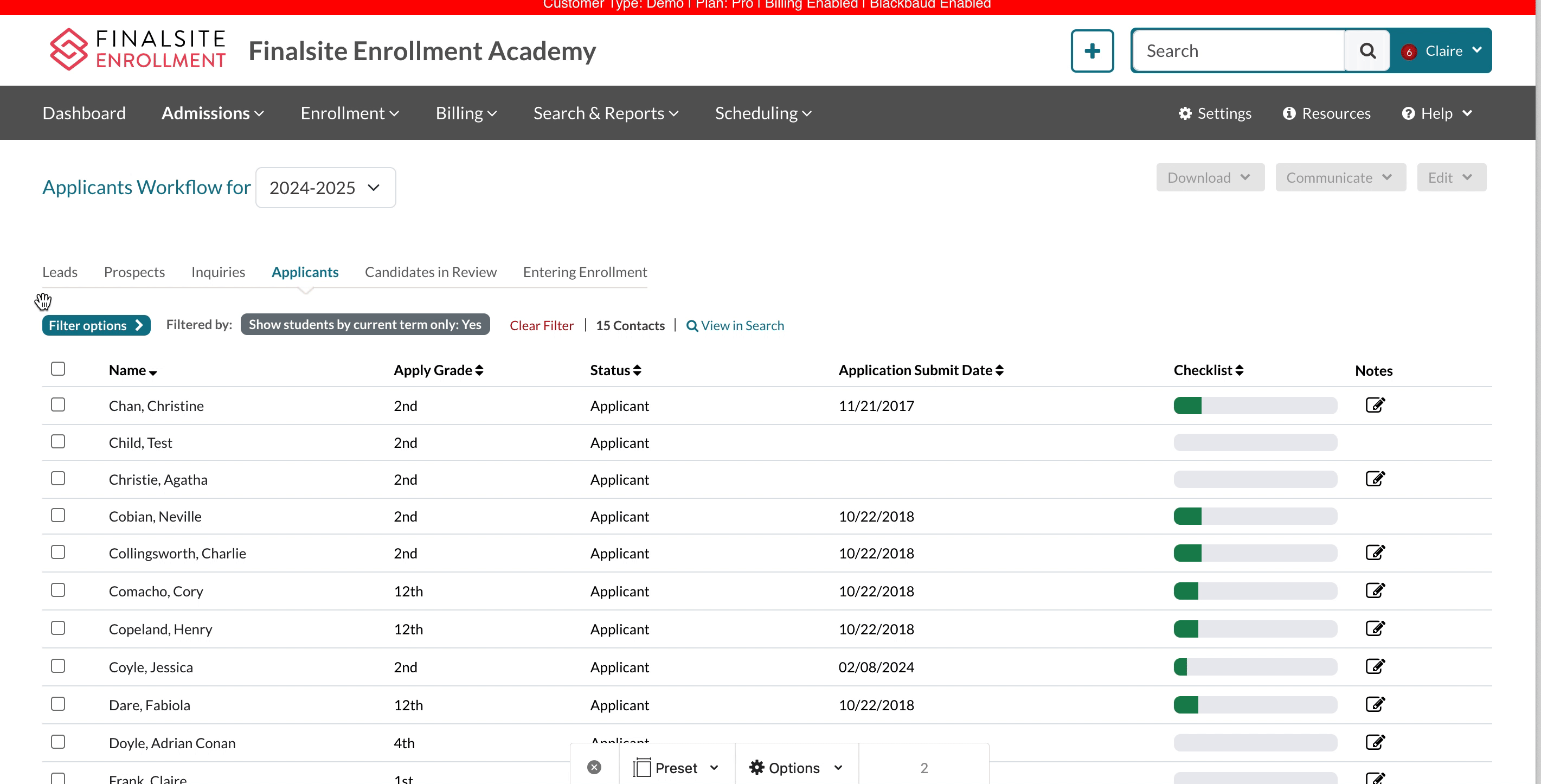The width and height of the screenshot is (1541, 784).
Task: Click the Clear Filter link
Action: pyautogui.click(x=541, y=325)
